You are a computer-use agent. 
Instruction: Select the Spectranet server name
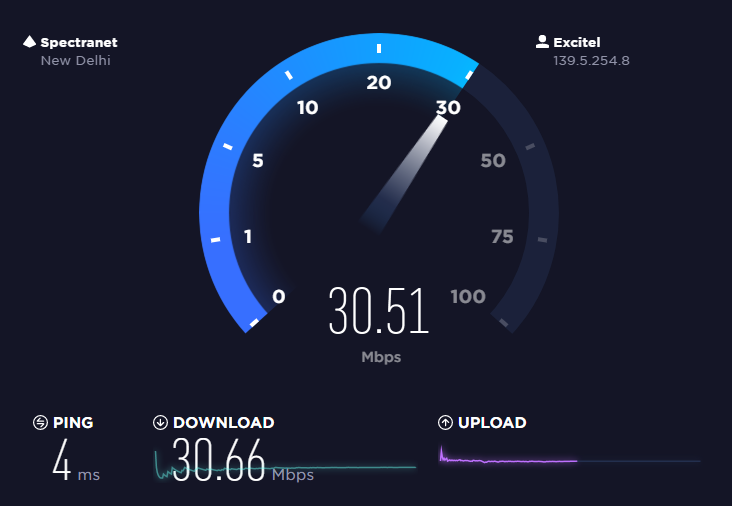tap(79, 42)
